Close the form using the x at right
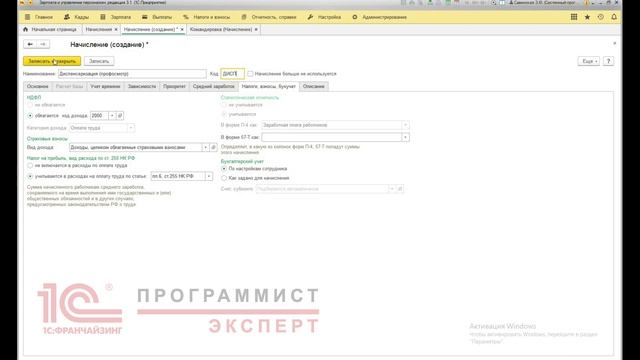Image resolution: width=640 pixels, height=360 pixels. (615, 43)
